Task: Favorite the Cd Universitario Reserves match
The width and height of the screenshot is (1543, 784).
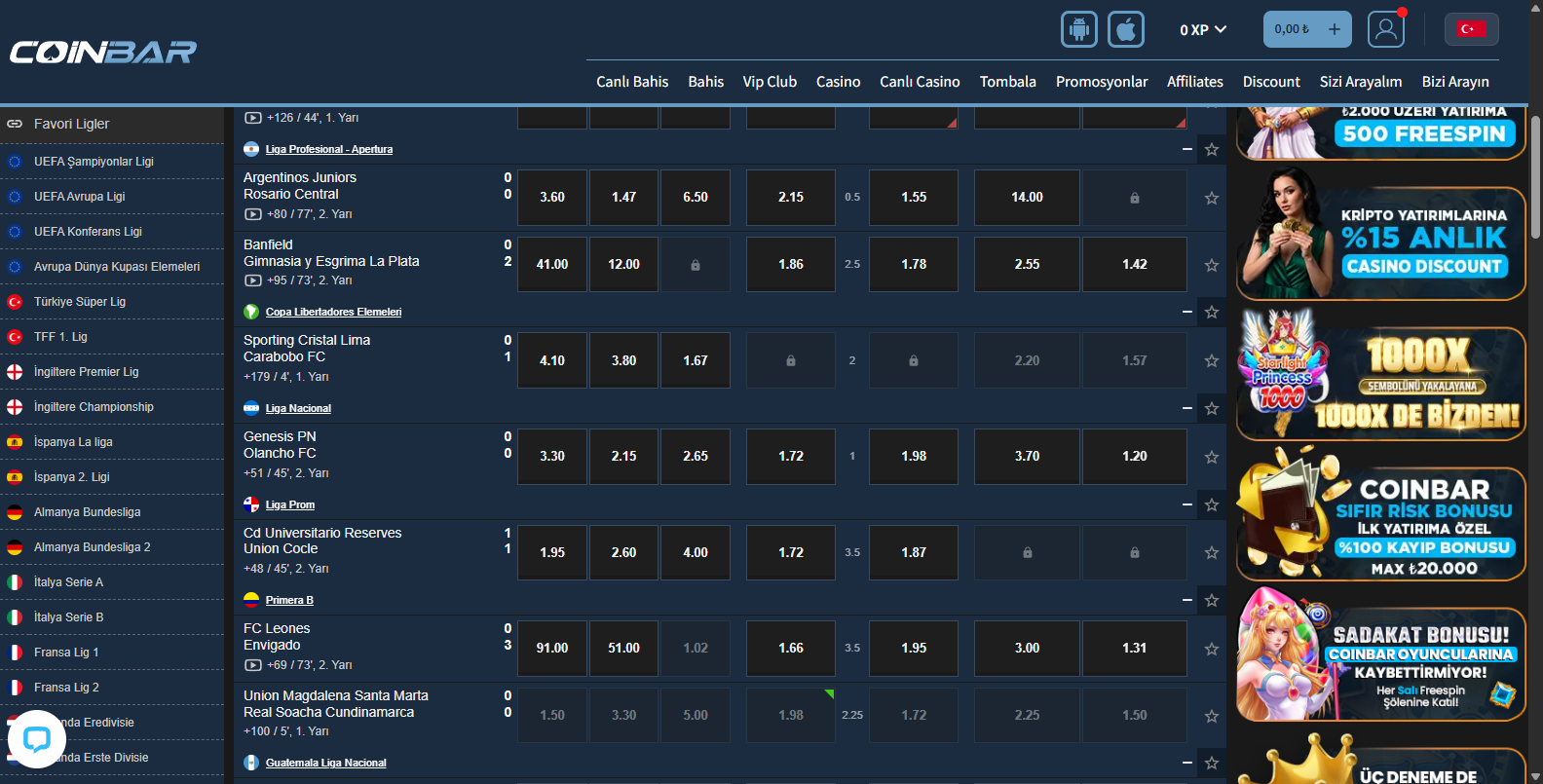Action: point(1212,552)
